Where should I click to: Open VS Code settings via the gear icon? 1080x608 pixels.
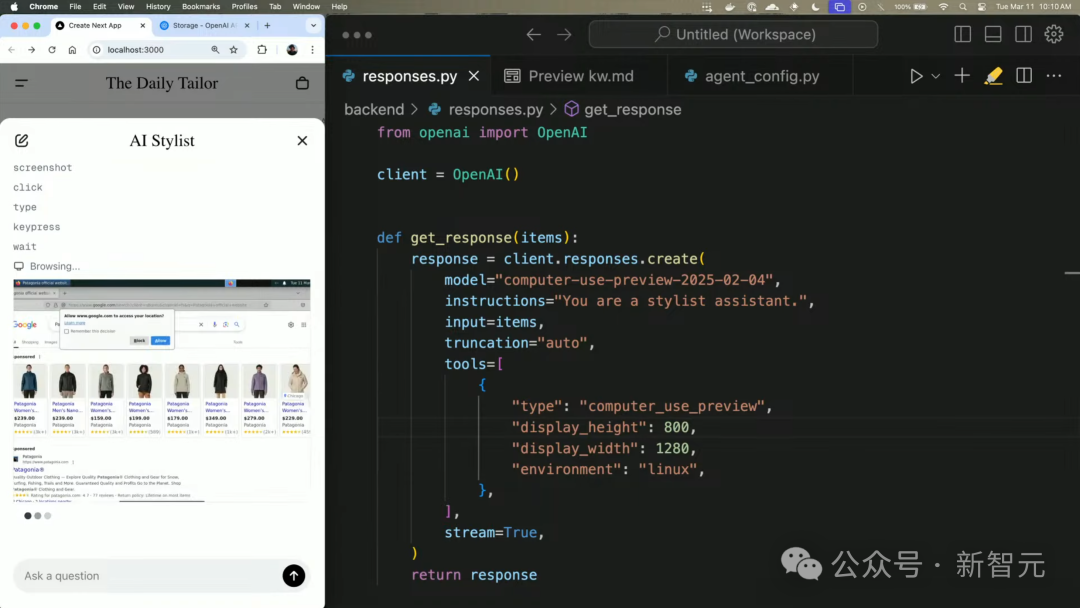(1054, 33)
